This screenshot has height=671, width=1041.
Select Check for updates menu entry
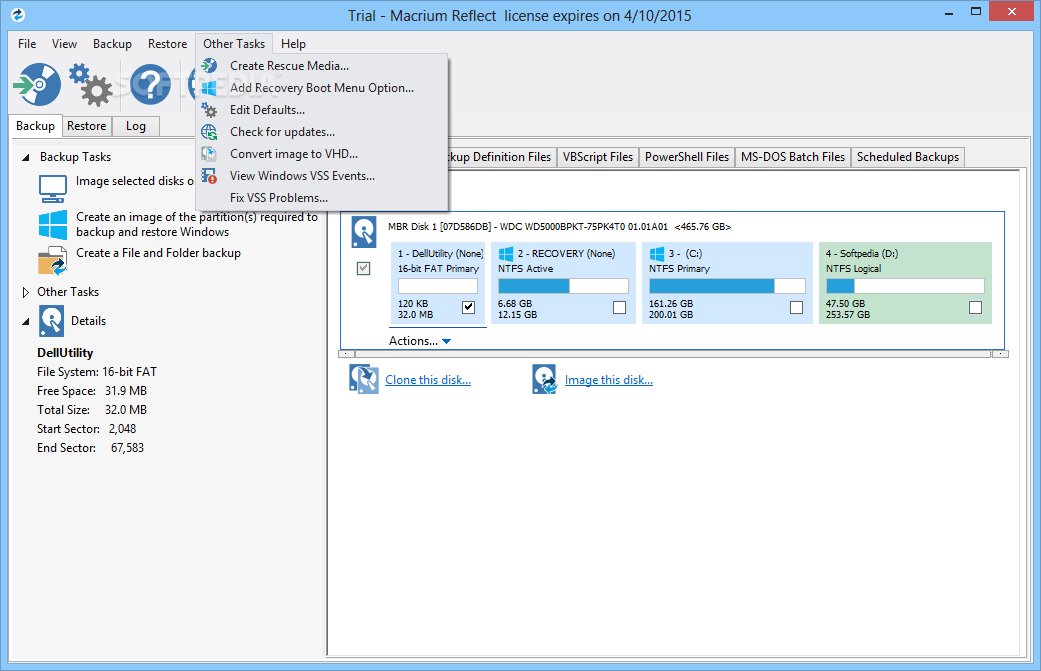322,131
